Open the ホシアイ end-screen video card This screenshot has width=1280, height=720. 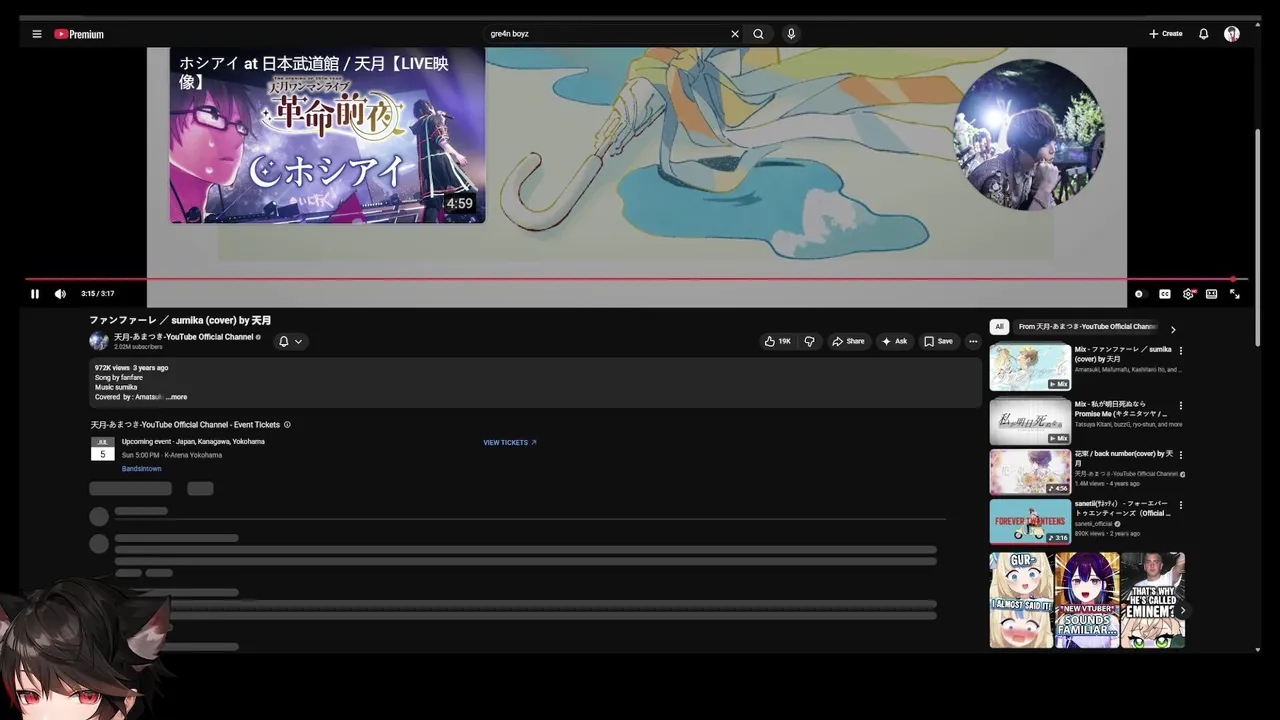coord(327,135)
